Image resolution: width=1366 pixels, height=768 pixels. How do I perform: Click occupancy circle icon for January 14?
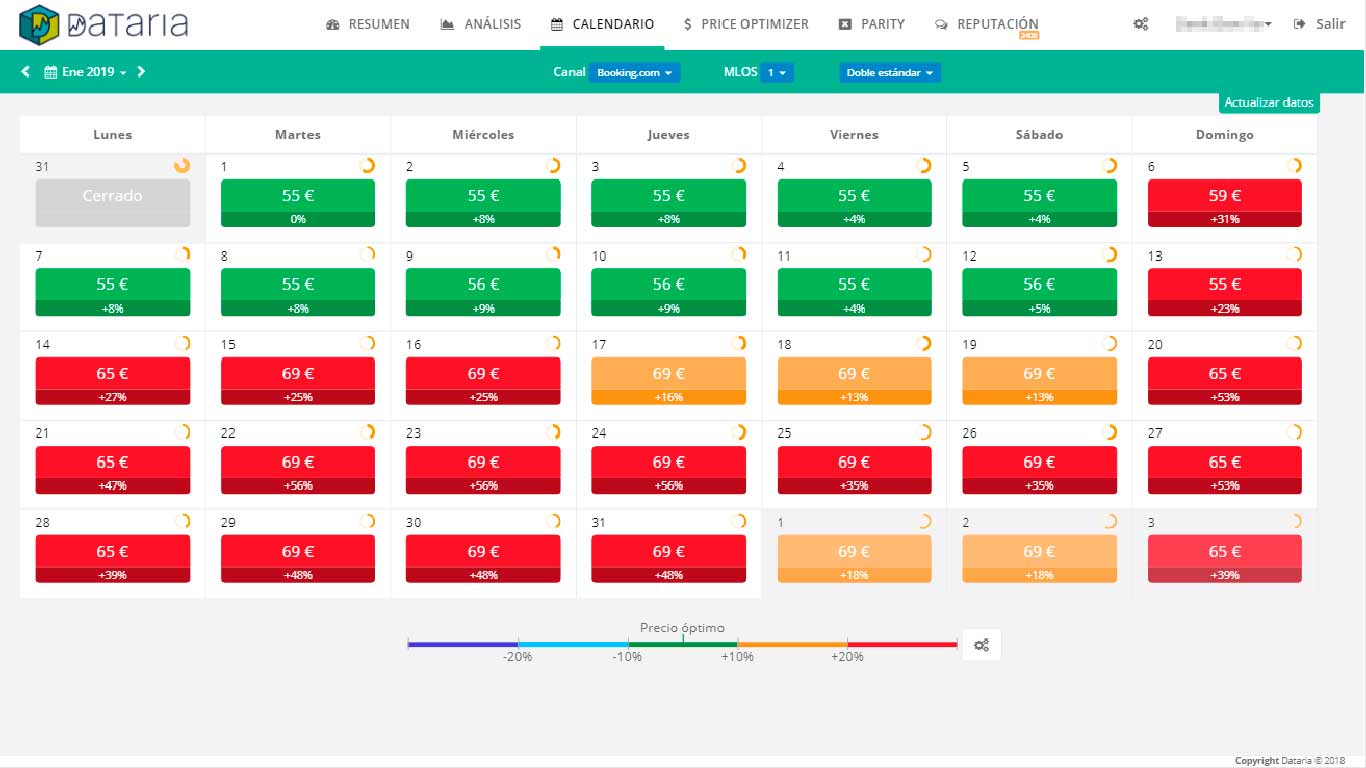(182, 344)
